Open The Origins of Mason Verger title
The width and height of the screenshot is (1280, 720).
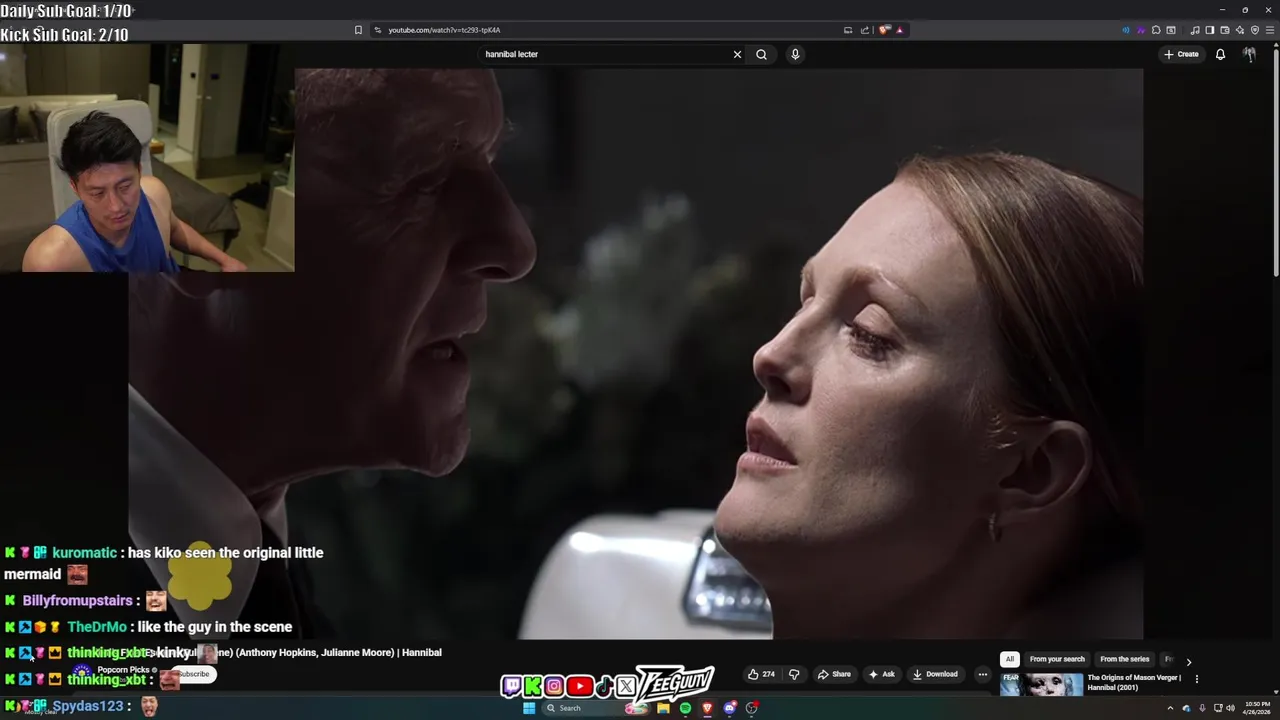click(1134, 682)
